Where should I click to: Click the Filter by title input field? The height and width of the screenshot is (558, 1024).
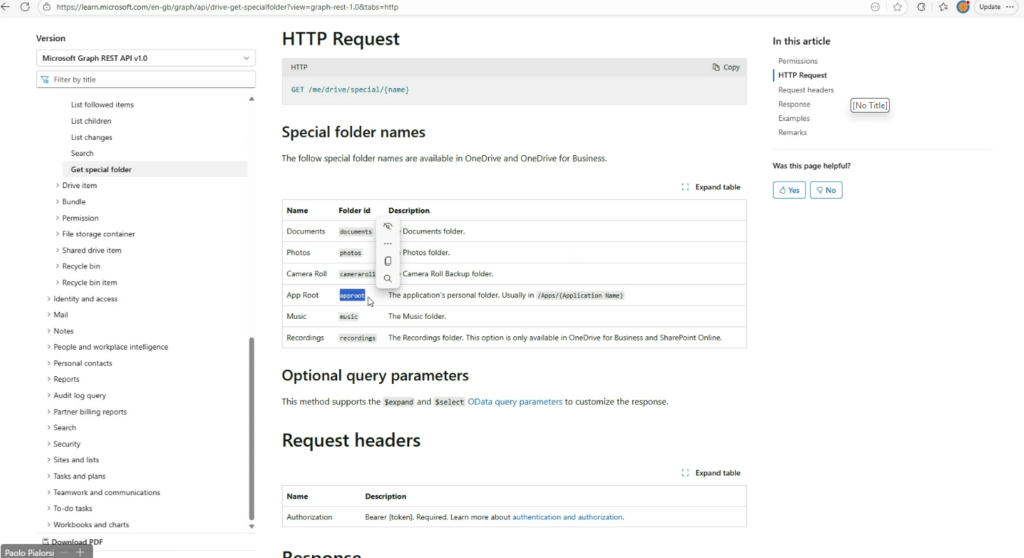pyautogui.click(x=146, y=79)
